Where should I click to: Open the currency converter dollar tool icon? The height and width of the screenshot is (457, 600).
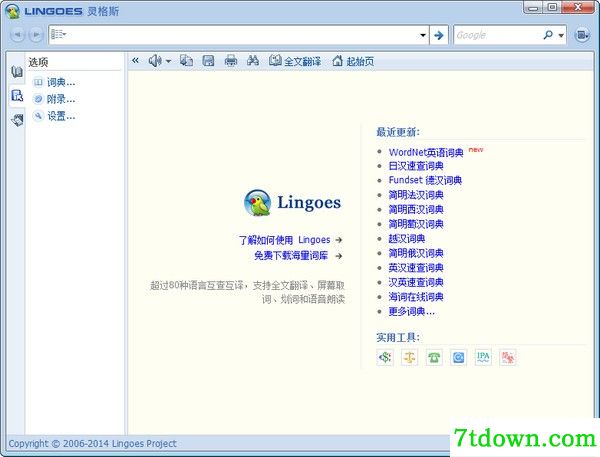coord(385,357)
